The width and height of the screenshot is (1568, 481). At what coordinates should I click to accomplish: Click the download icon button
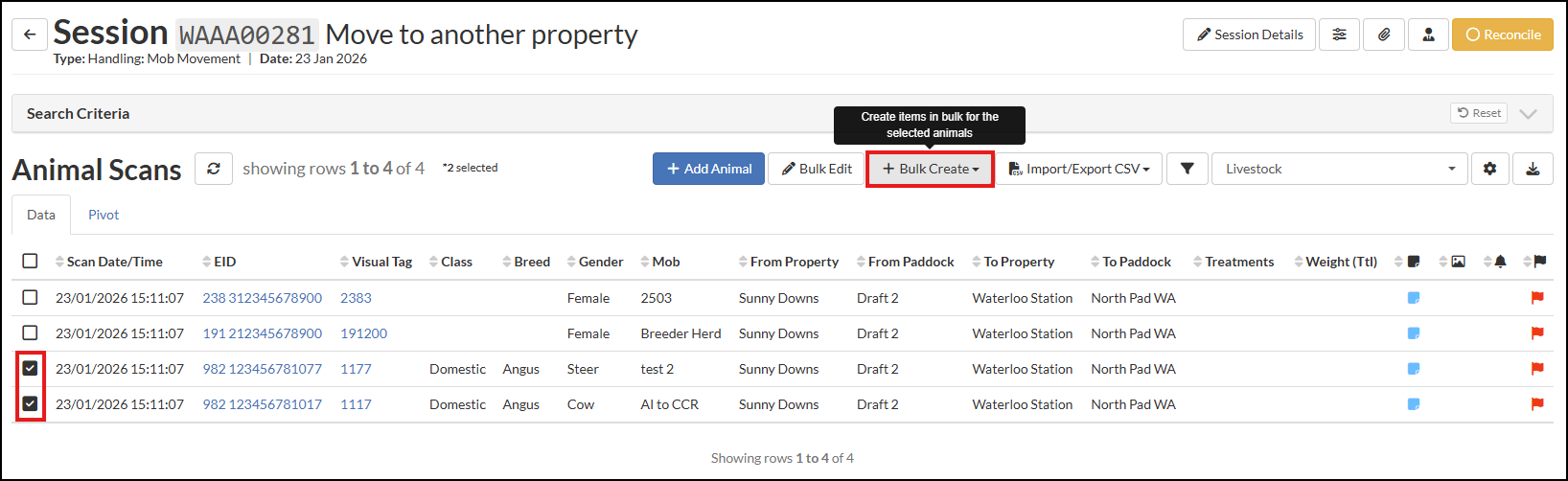pyautogui.click(x=1533, y=169)
